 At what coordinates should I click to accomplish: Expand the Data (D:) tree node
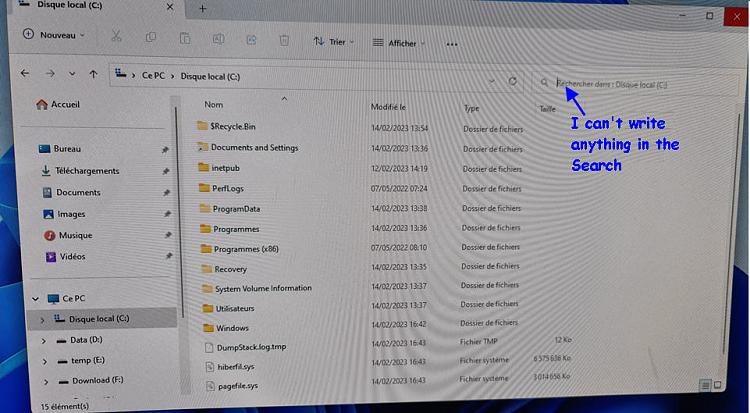pyautogui.click(x=44, y=341)
